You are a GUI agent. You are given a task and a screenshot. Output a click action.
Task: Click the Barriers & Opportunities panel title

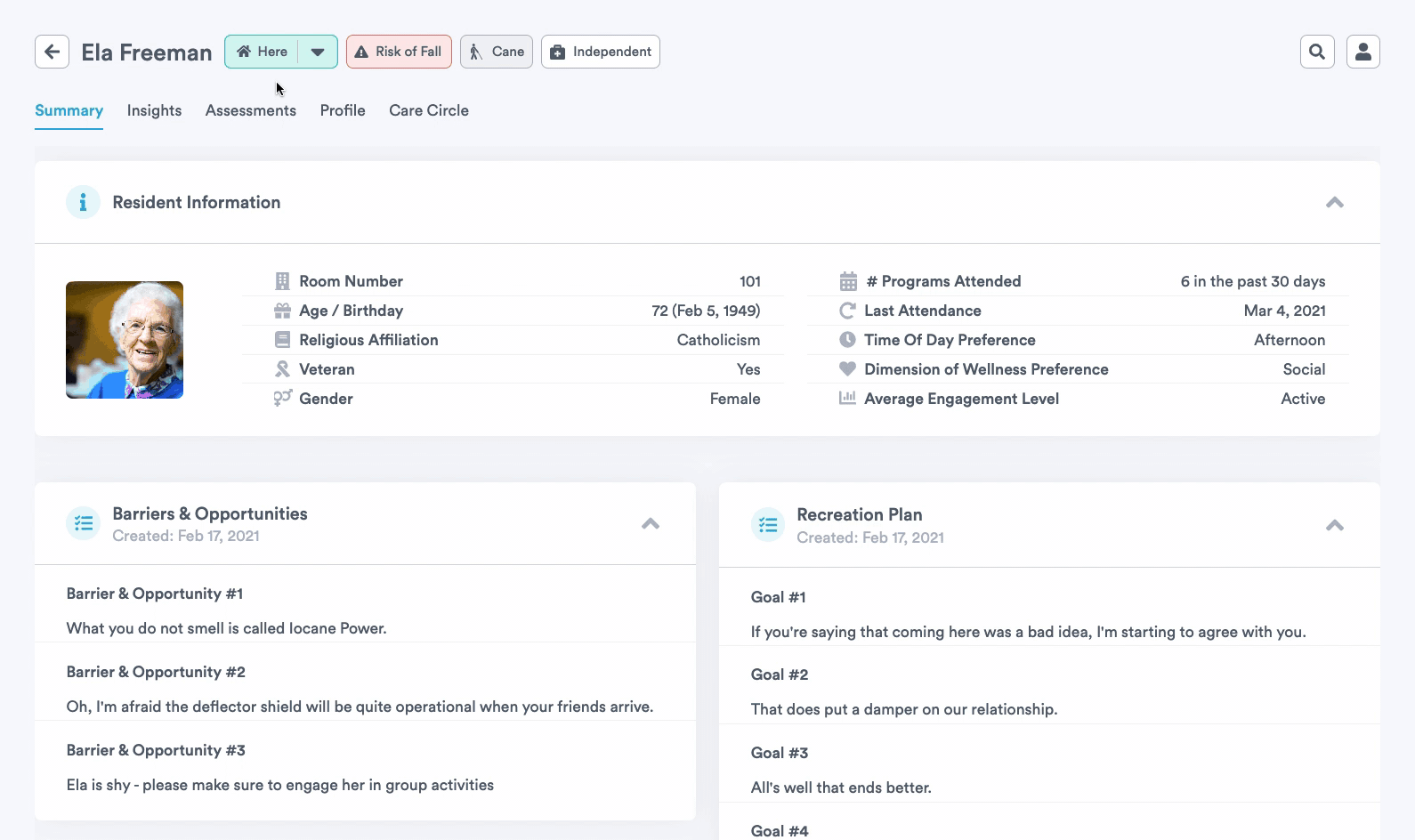coord(210,513)
